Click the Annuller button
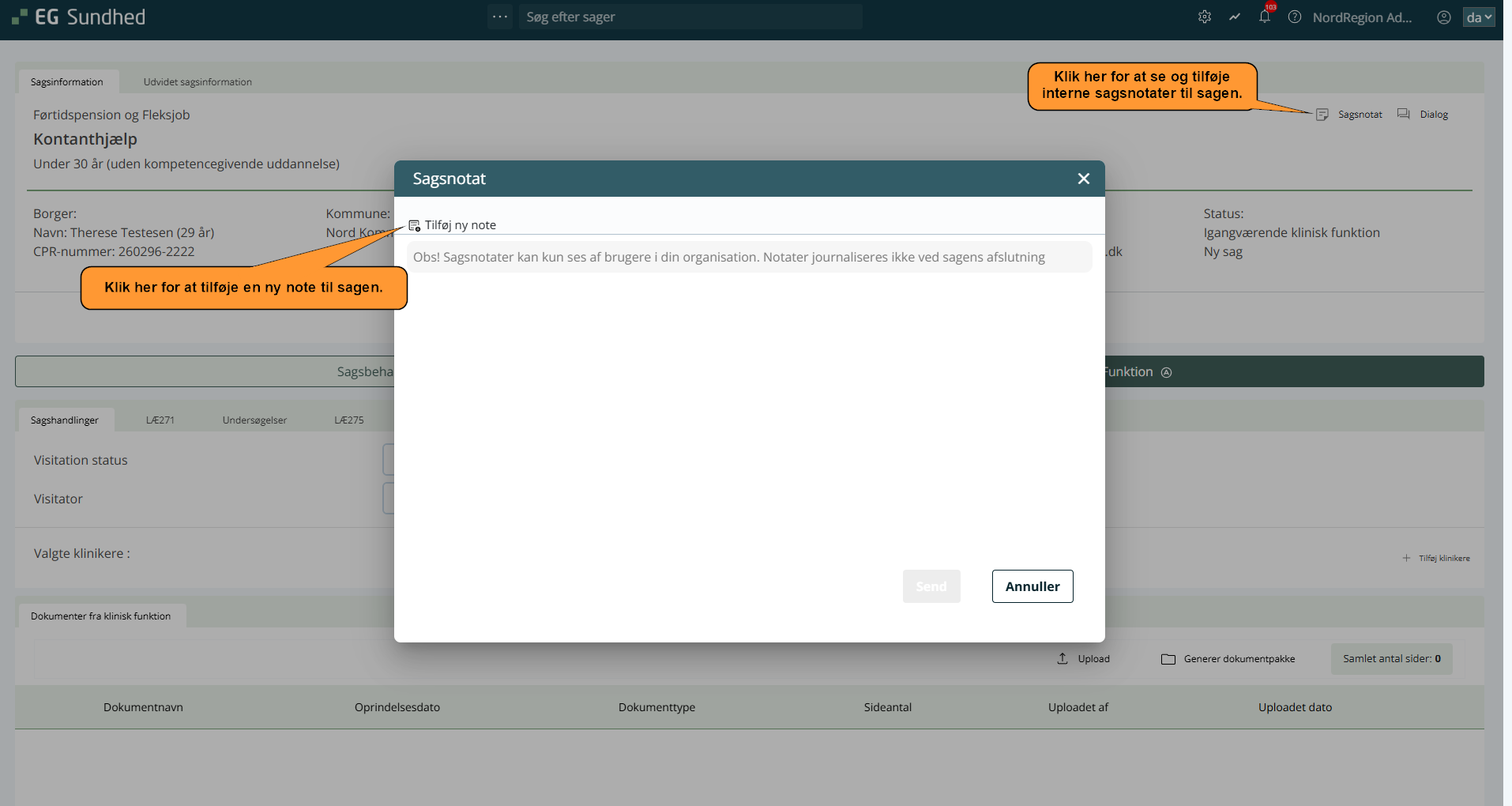This screenshot has width=1512, height=806. pos(1032,586)
